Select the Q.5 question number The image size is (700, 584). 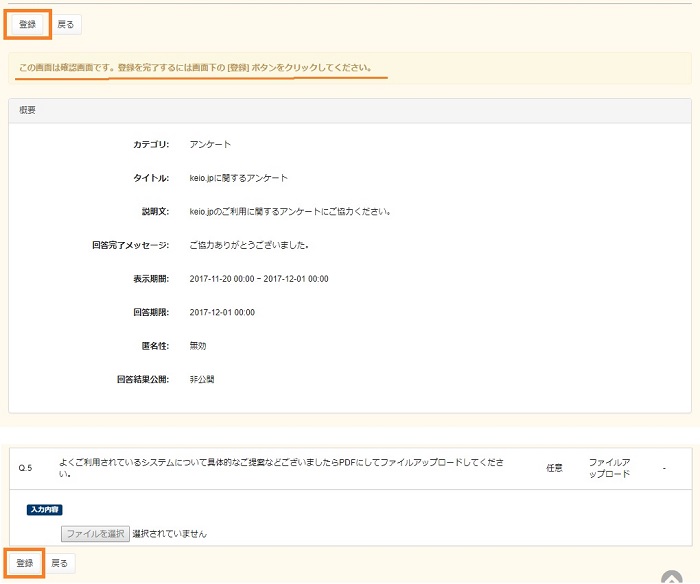pyautogui.click(x=26, y=468)
